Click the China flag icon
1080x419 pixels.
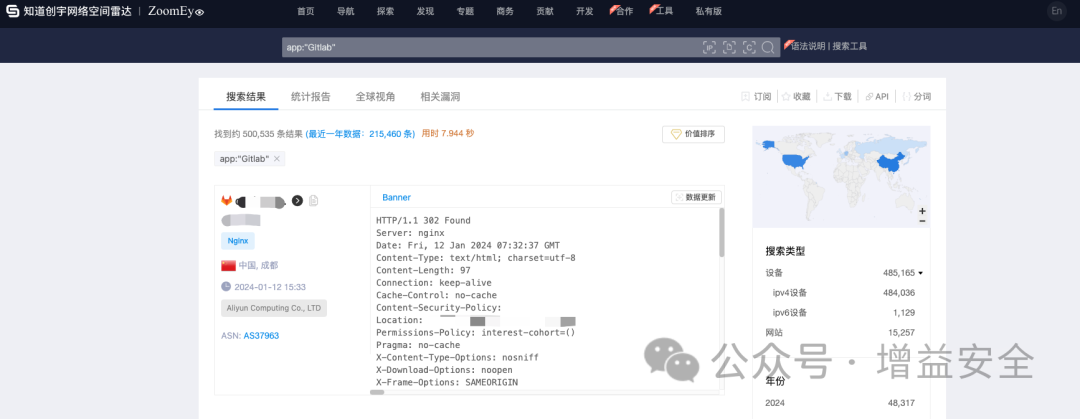pos(229,265)
